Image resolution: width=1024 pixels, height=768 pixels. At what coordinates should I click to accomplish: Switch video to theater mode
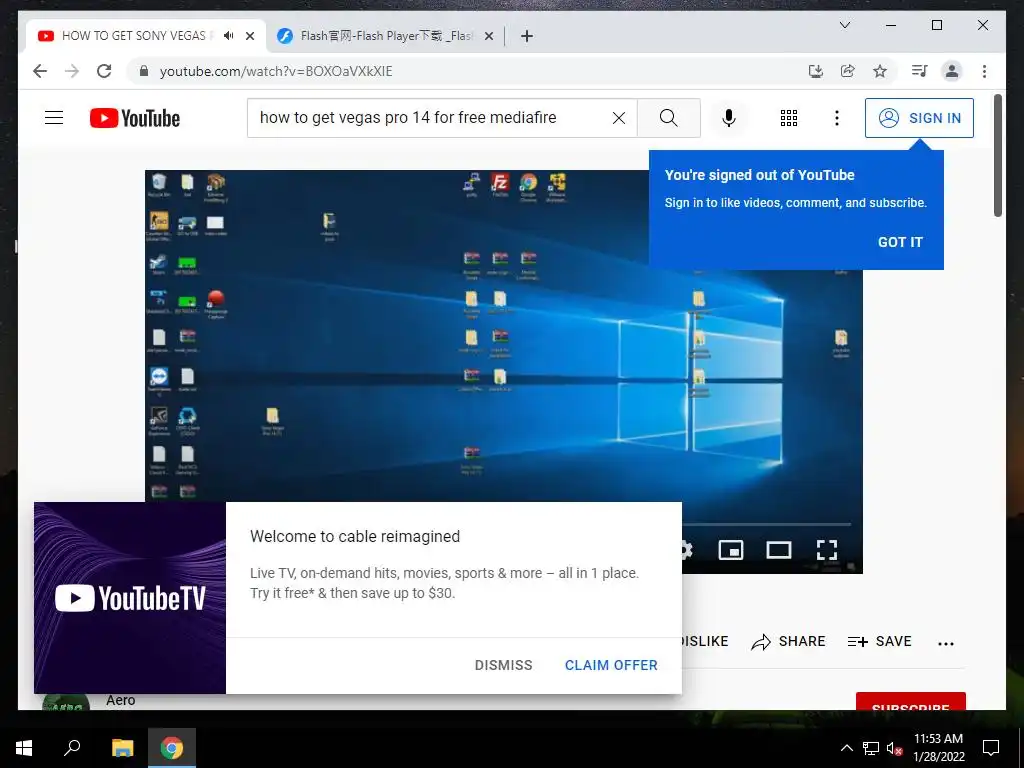coord(778,550)
